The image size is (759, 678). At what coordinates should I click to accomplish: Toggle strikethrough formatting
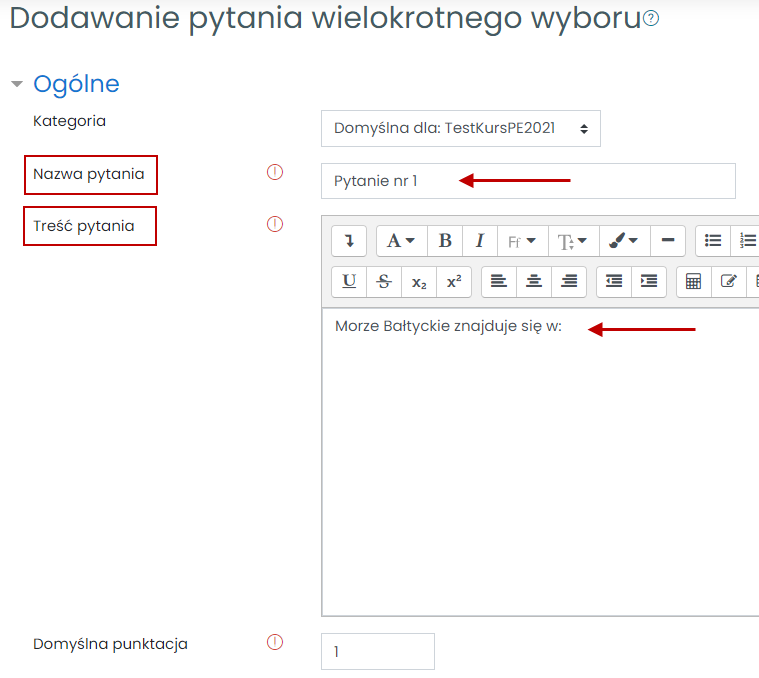[384, 282]
